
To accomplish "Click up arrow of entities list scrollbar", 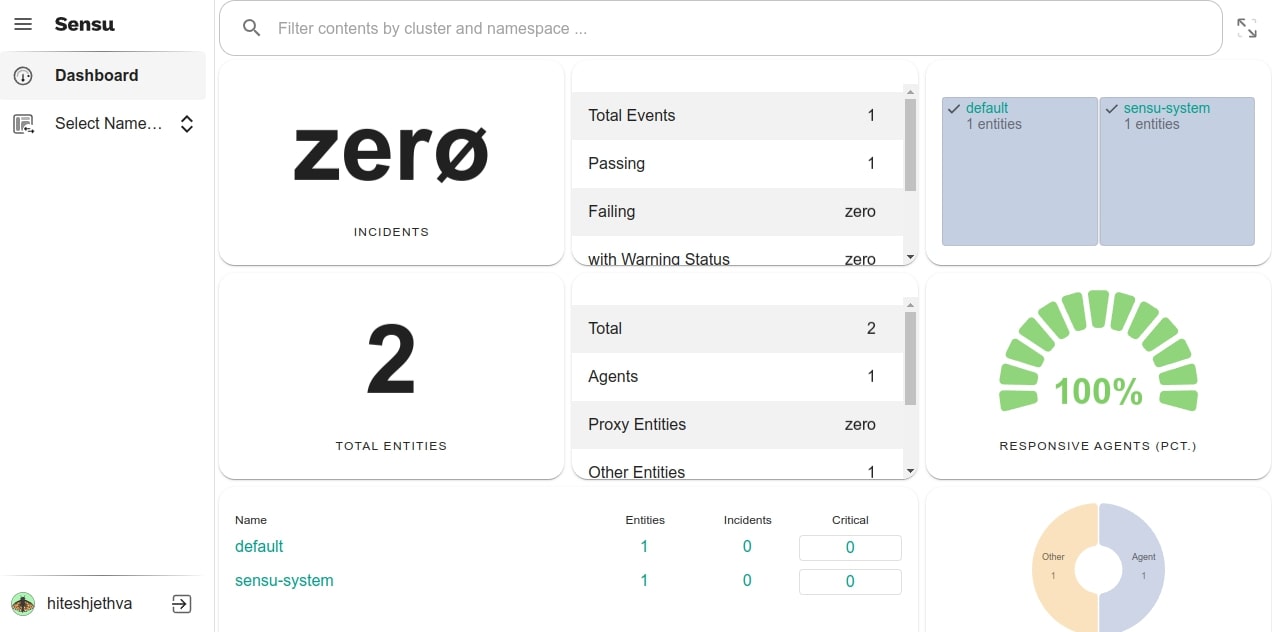I will coord(910,303).
